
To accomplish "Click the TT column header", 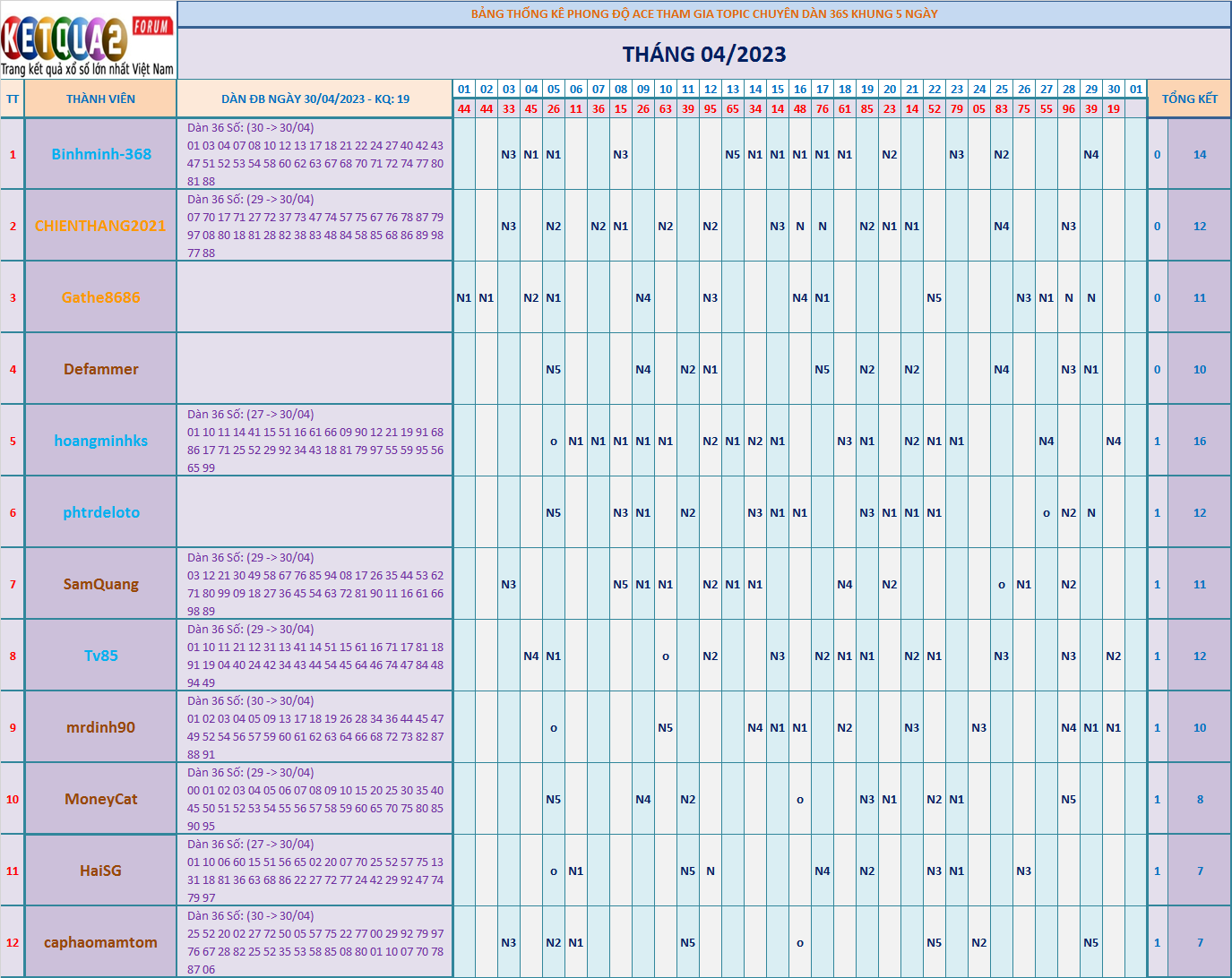I will [x=13, y=99].
